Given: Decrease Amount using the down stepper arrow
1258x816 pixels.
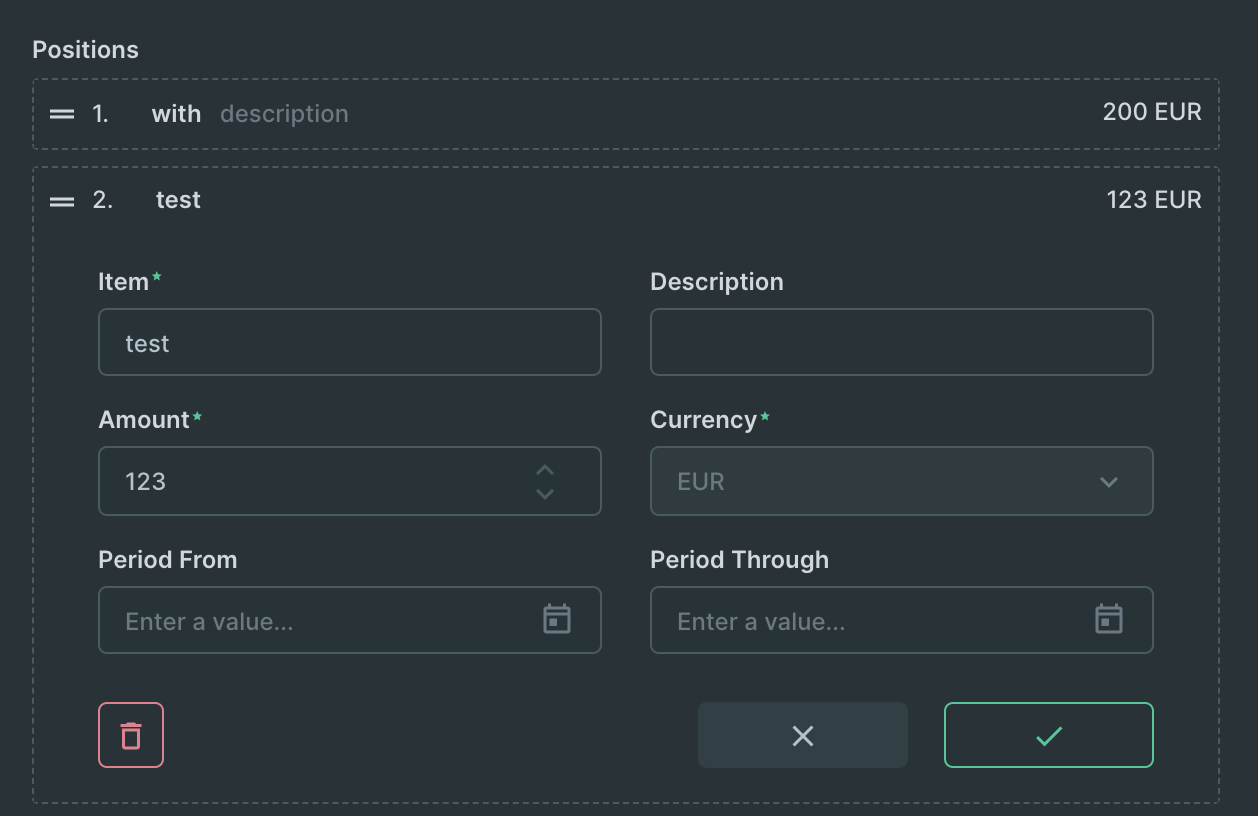Looking at the screenshot, I should (545, 492).
